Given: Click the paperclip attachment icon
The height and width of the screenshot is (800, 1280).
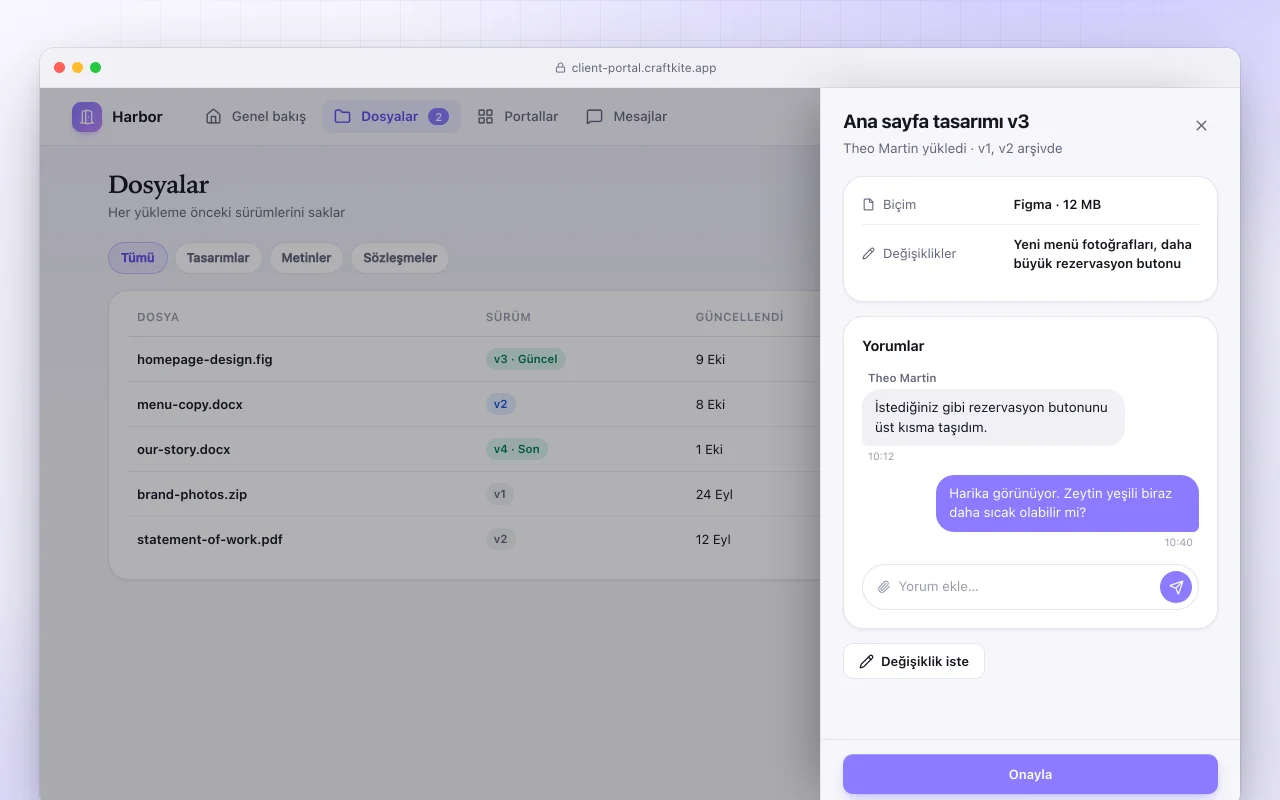Looking at the screenshot, I should pos(884,587).
